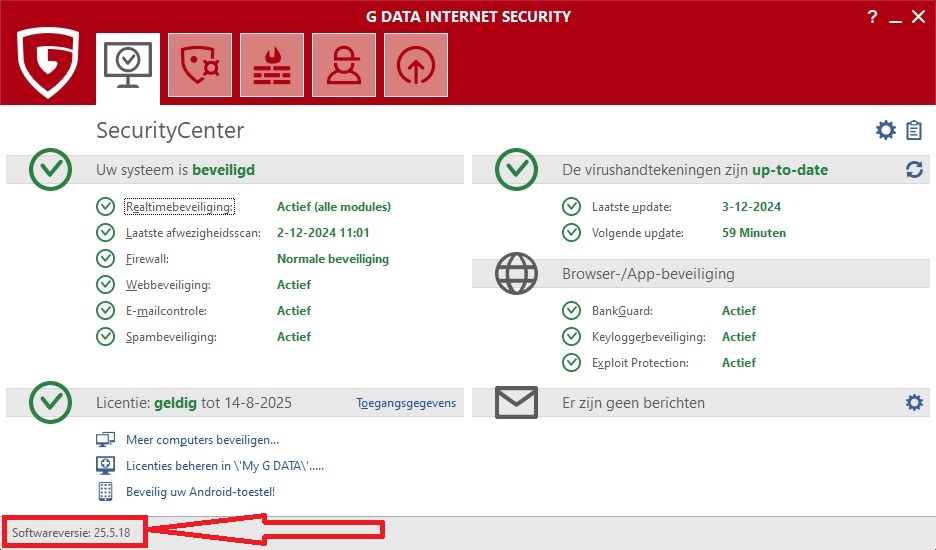This screenshot has width=936, height=550.
Task: Click Laatste afwezigheidsscan label
Action: click(x=193, y=233)
